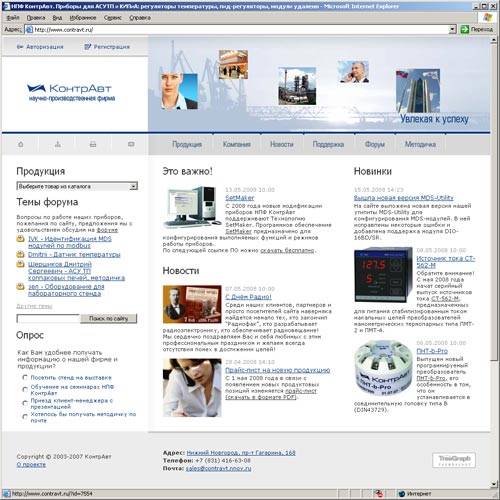Click the форуме link in forum description
500x500 pixels.
click(107, 230)
